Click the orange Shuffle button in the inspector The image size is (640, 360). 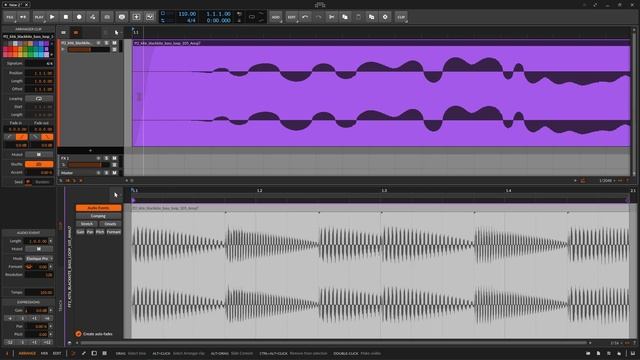39,164
